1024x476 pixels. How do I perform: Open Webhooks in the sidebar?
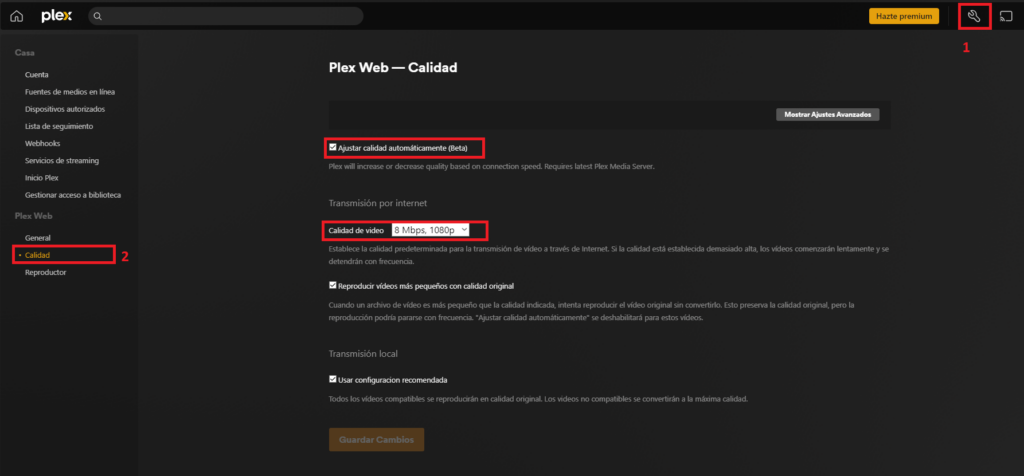tap(42, 143)
